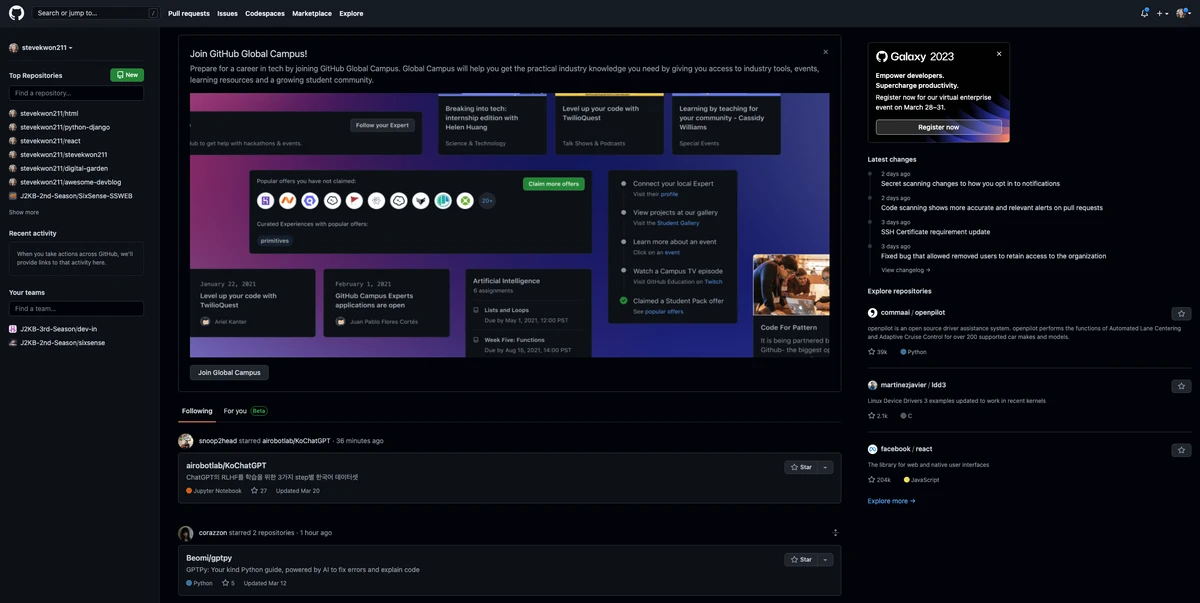Open the stevekwon211/digital-garden repository
The height and width of the screenshot is (603, 1200).
(x=65, y=168)
